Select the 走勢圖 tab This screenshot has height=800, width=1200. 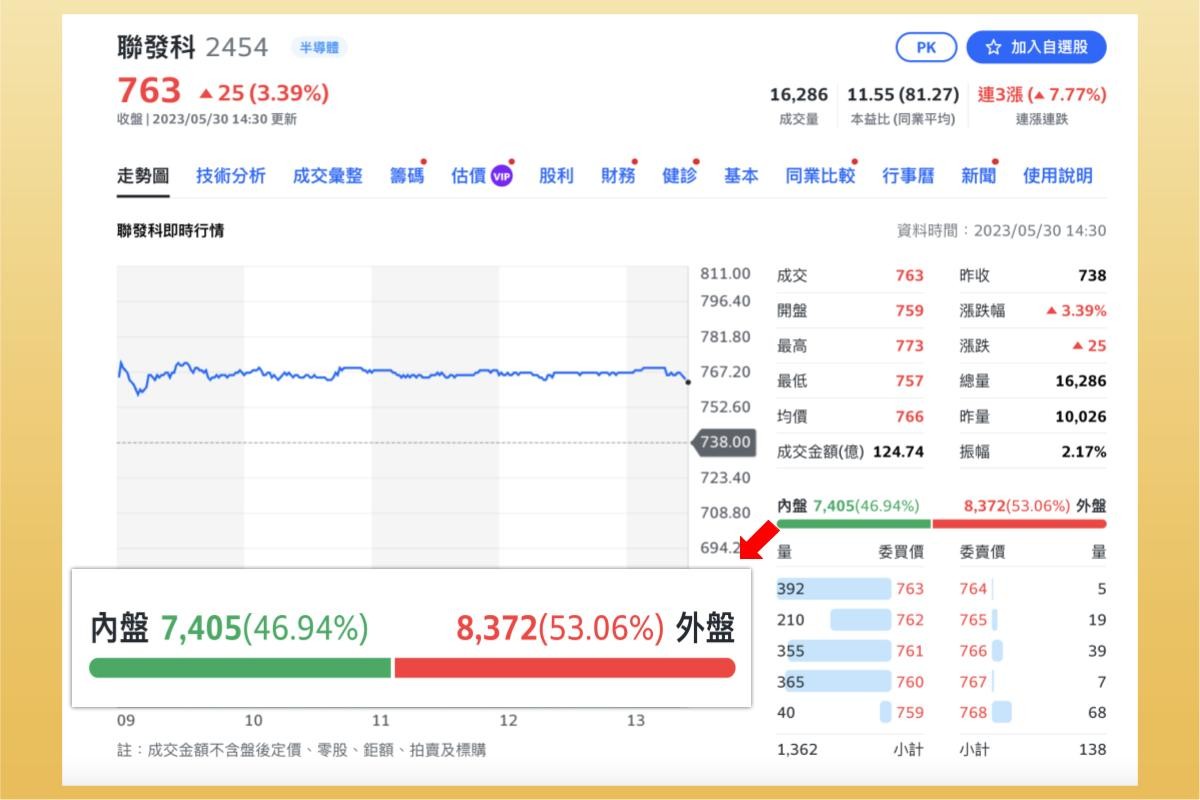click(143, 176)
